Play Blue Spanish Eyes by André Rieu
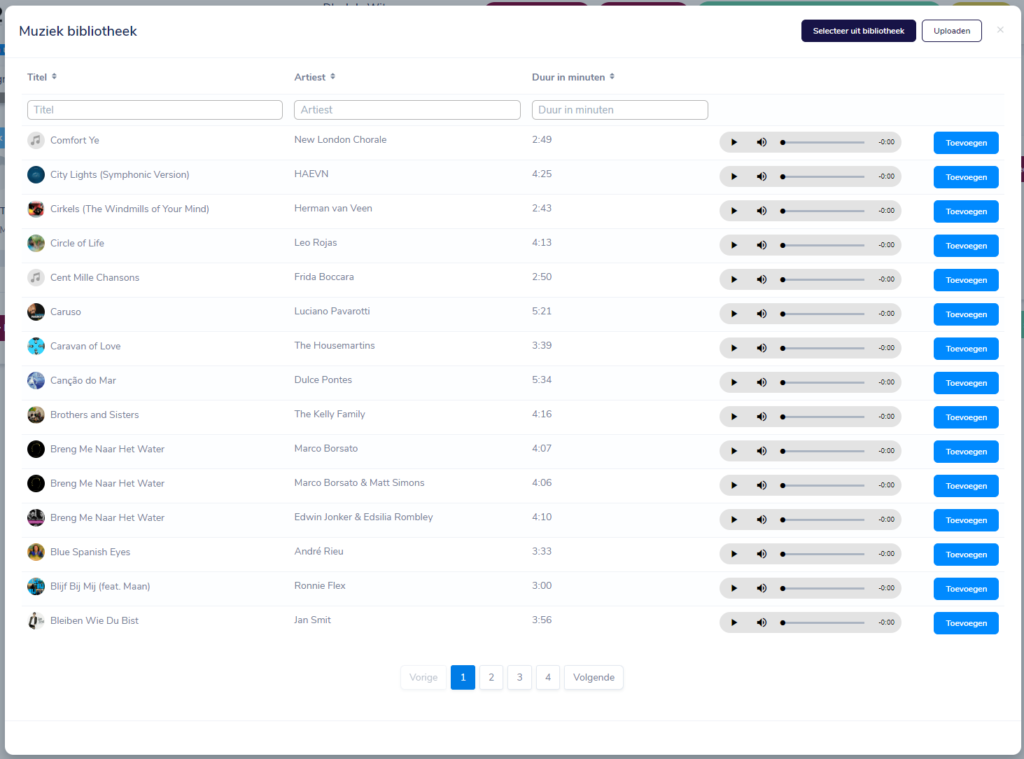This screenshot has width=1024, height=759. [x=734, y=553]
